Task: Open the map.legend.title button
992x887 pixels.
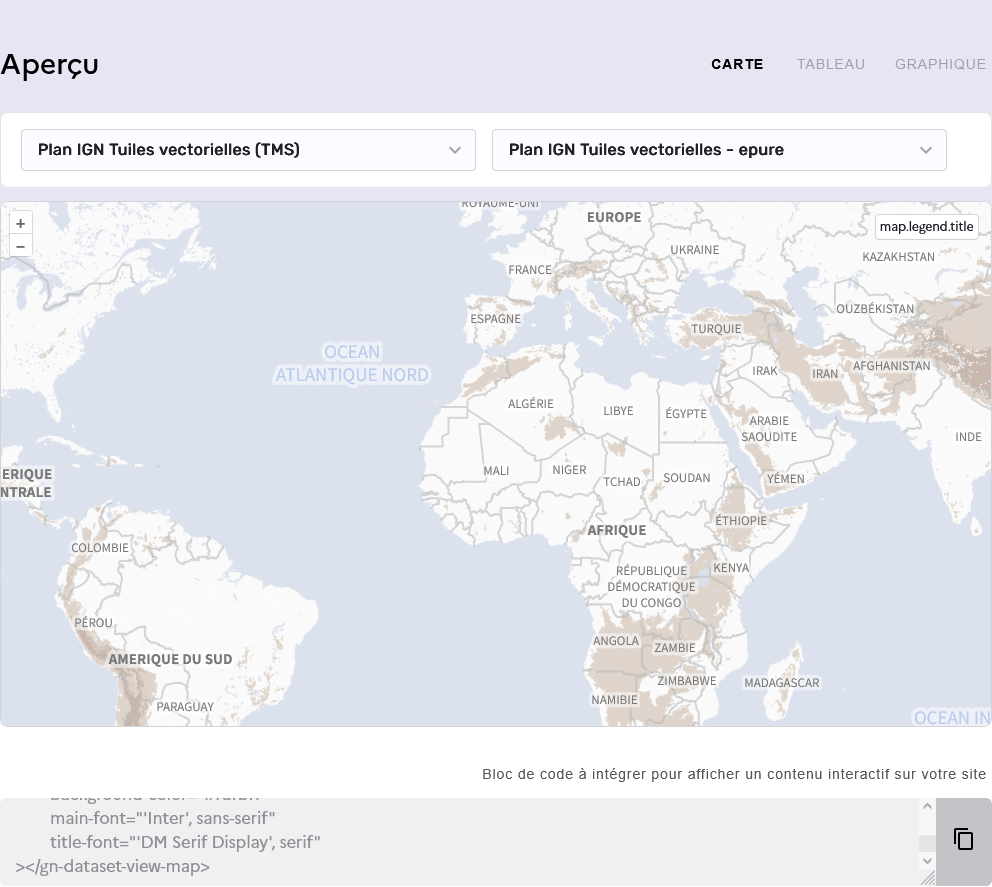Action: [x=926, y=227]
